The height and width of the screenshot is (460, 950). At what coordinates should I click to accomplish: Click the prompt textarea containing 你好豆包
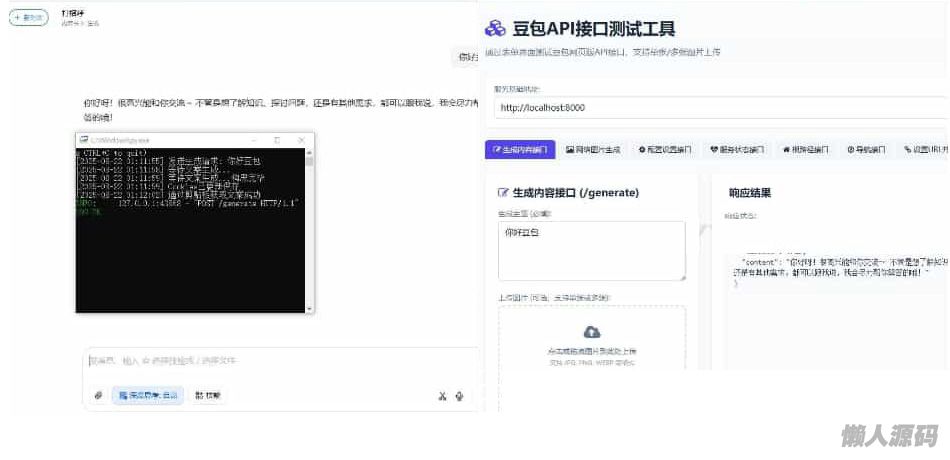(x=592, y=251)
